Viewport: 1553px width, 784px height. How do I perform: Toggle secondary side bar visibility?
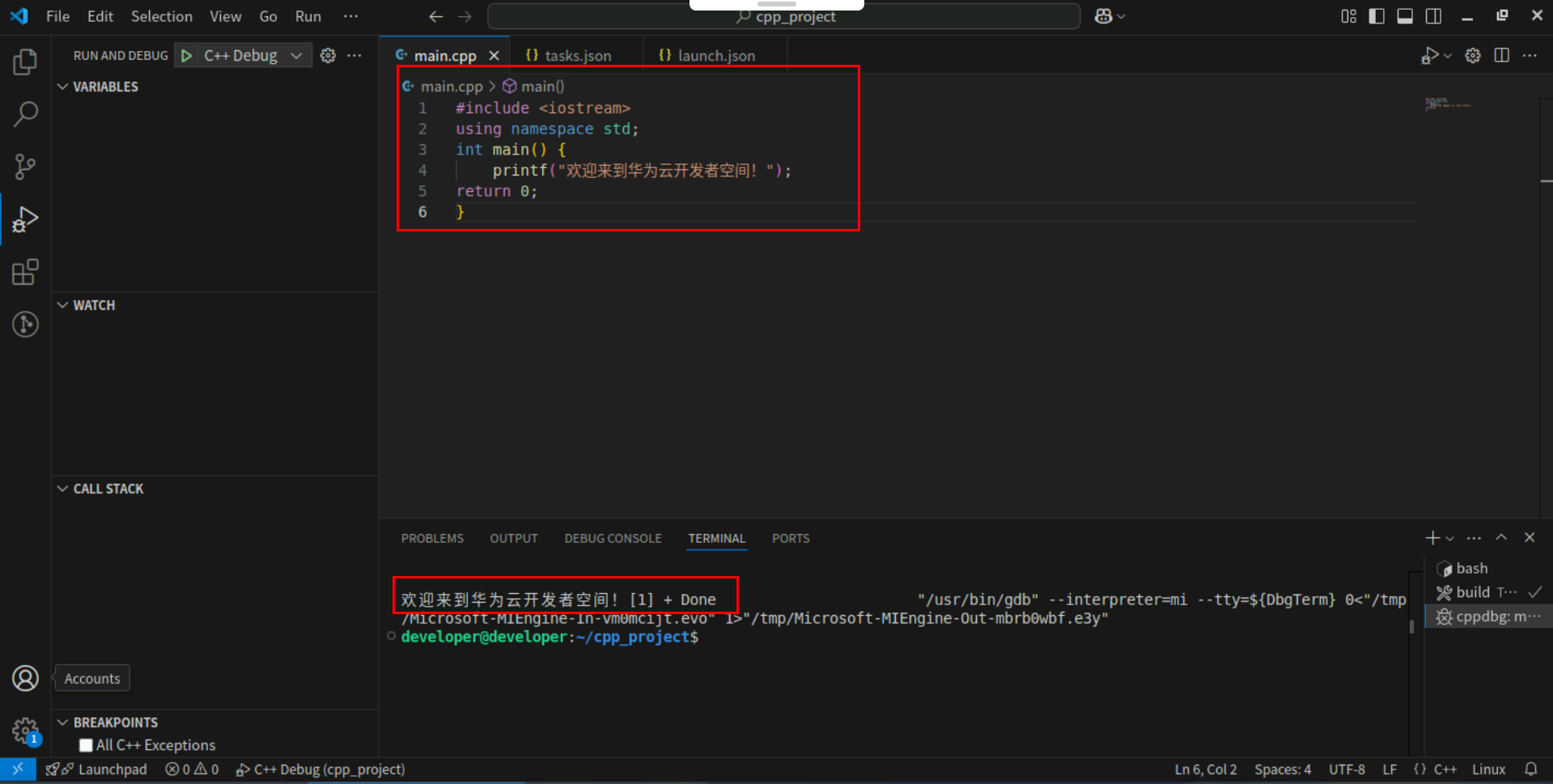(1433, 16)
